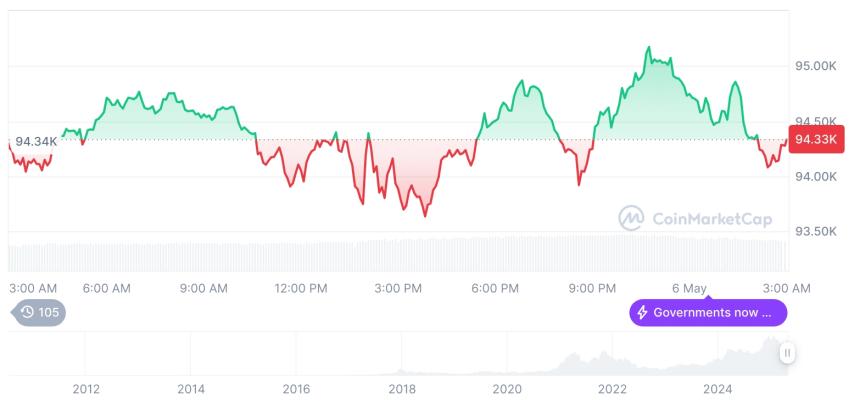The image size is (860, 401).
Task: Click the 93.50K price axis label
Action: (815, 231)
